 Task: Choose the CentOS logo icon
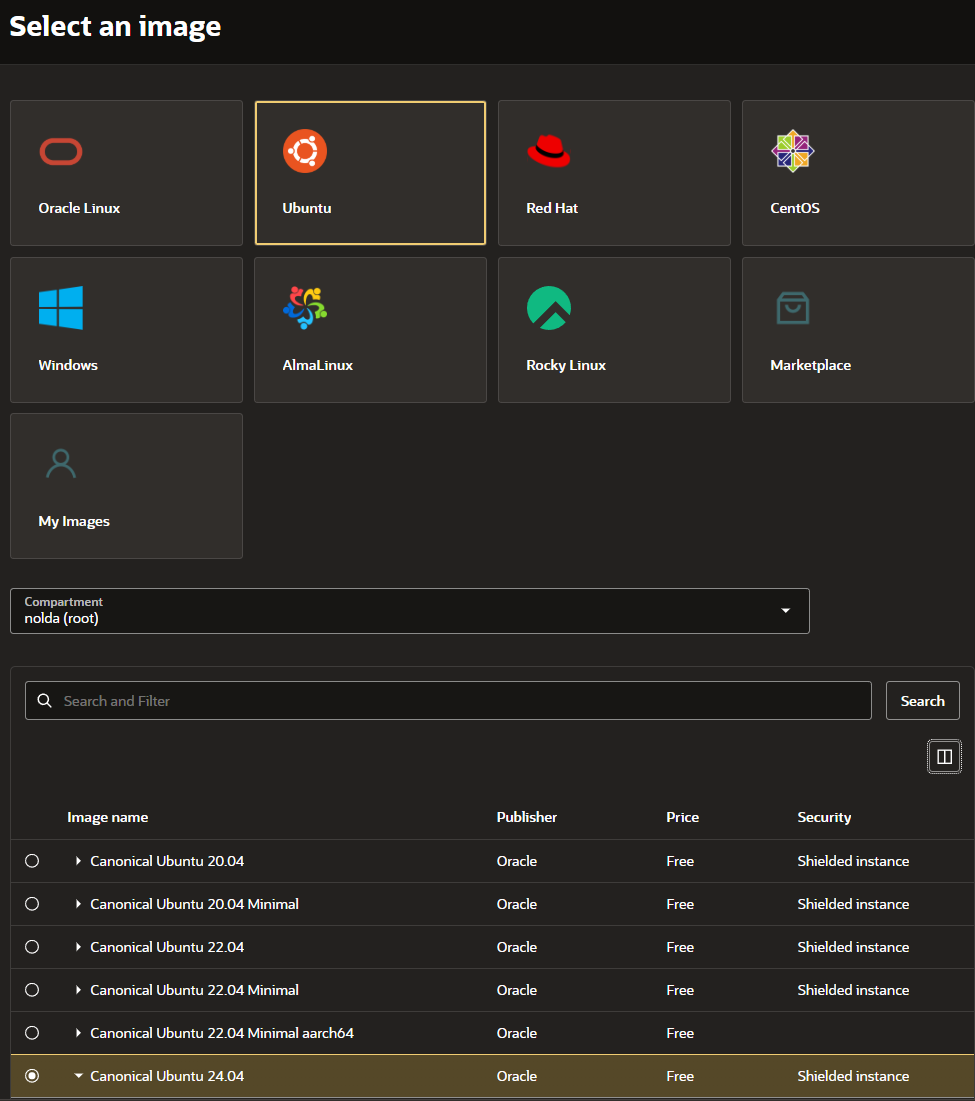(x=792, y=151)
